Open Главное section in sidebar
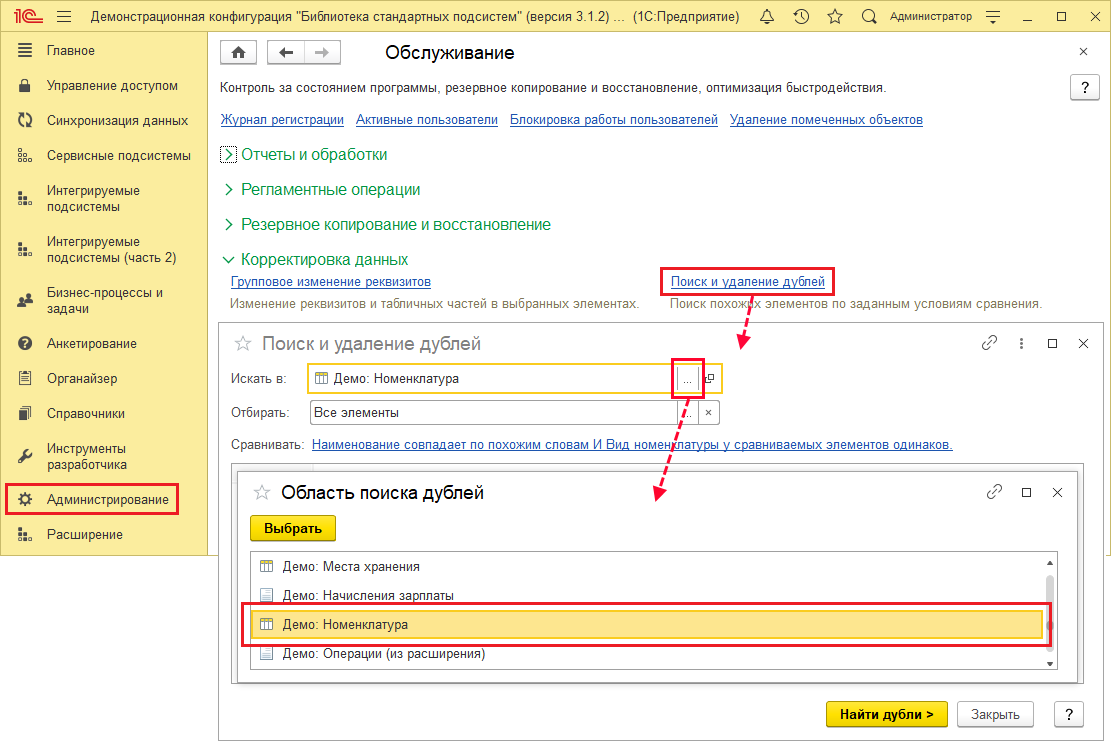The height and width of the screenshot is (742, 1113). pos(104,50)
